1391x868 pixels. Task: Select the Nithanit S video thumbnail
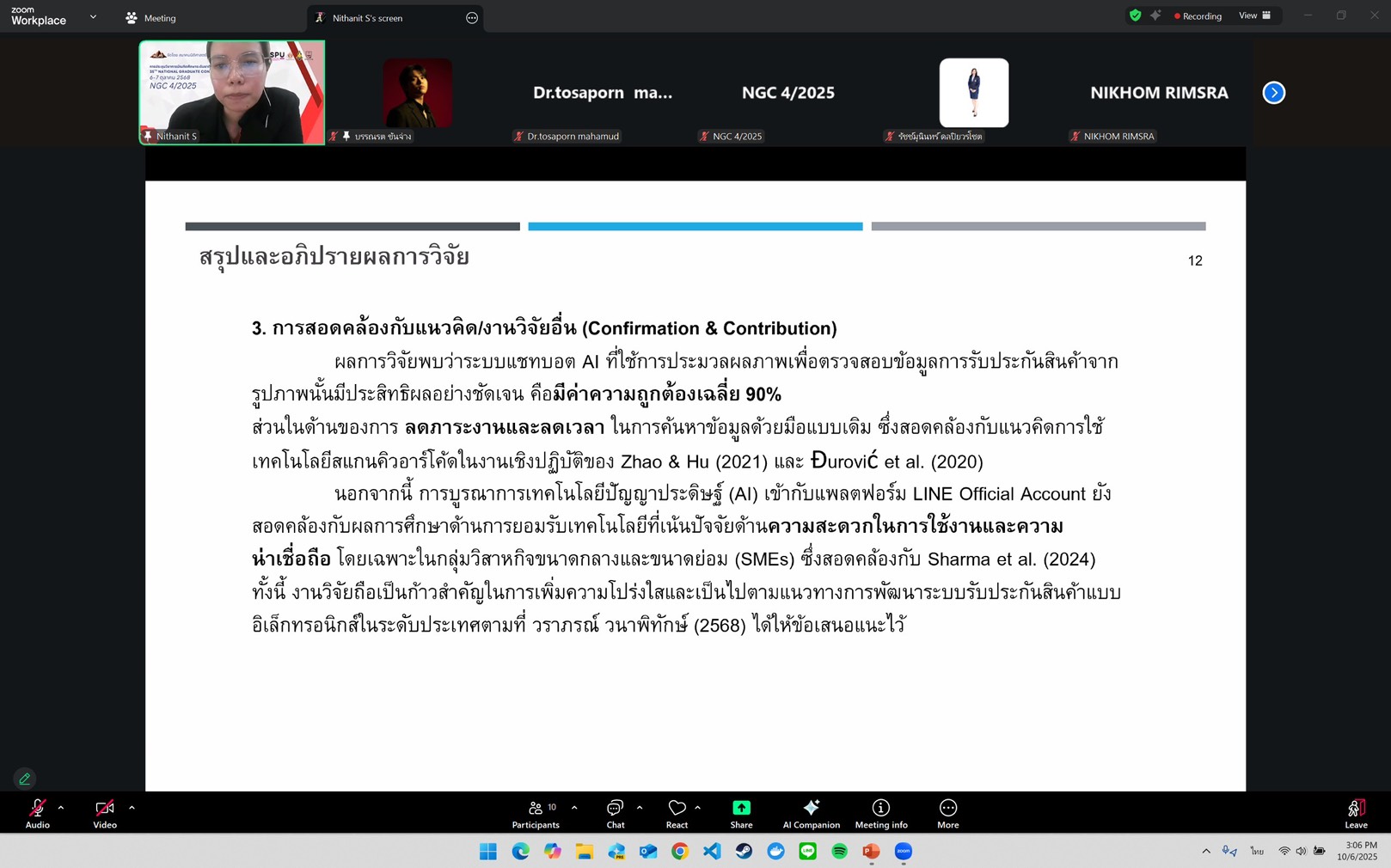click(232, 93)
